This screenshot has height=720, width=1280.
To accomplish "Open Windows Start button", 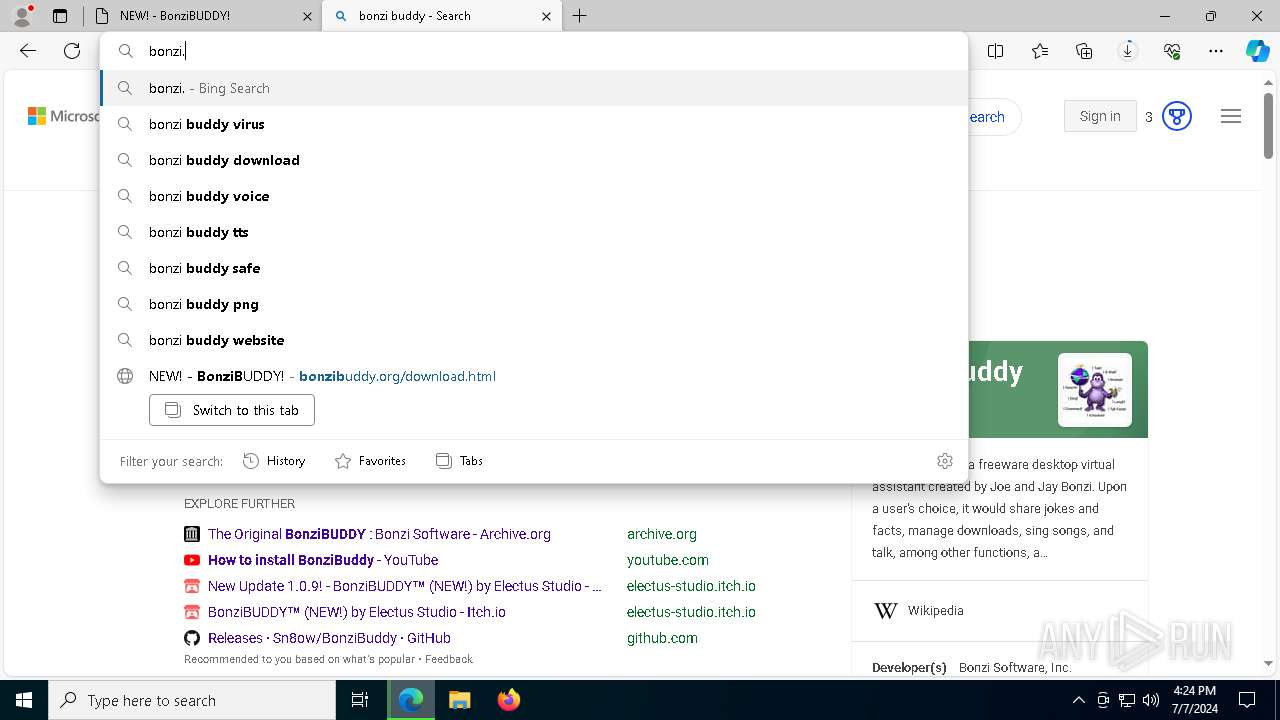I will 24,700.
